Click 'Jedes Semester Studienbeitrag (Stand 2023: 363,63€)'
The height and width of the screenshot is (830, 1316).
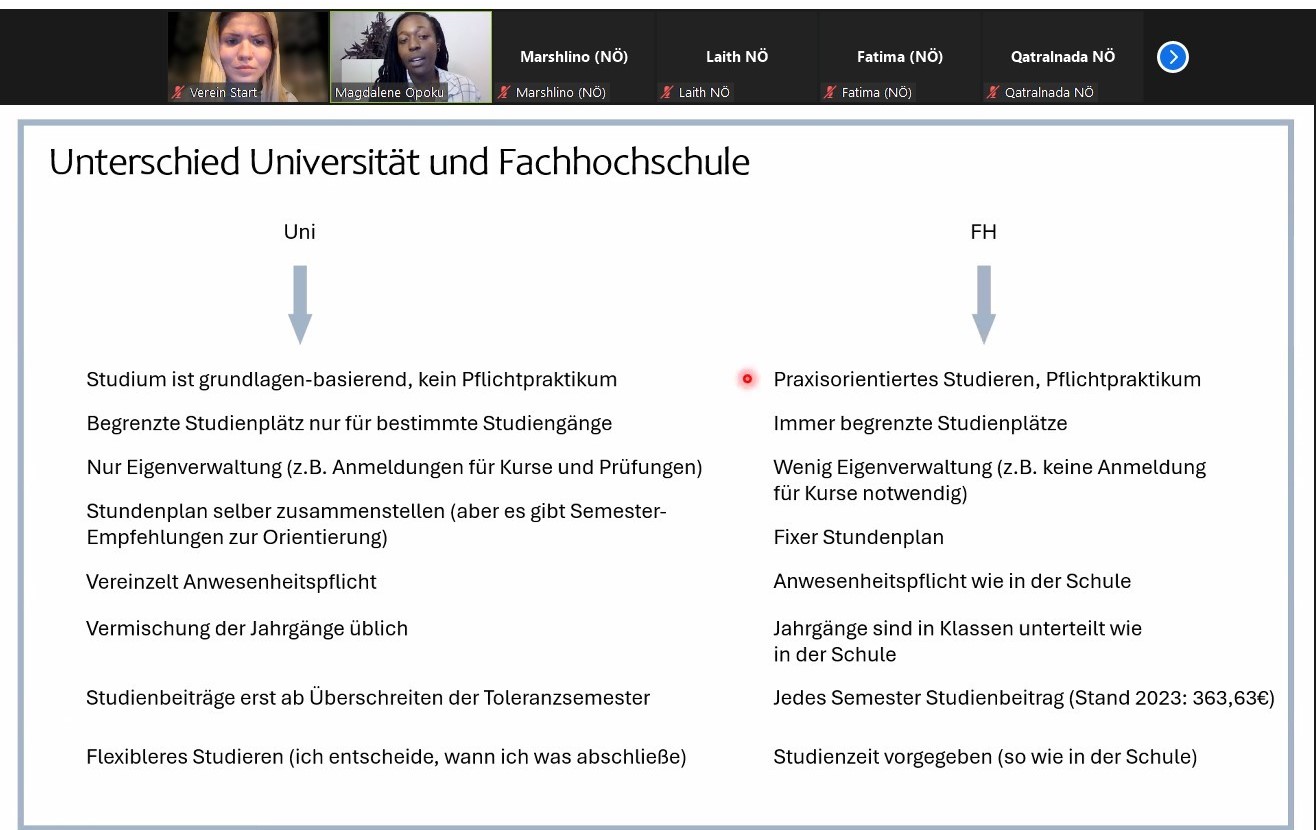[x=1024, y=698]
